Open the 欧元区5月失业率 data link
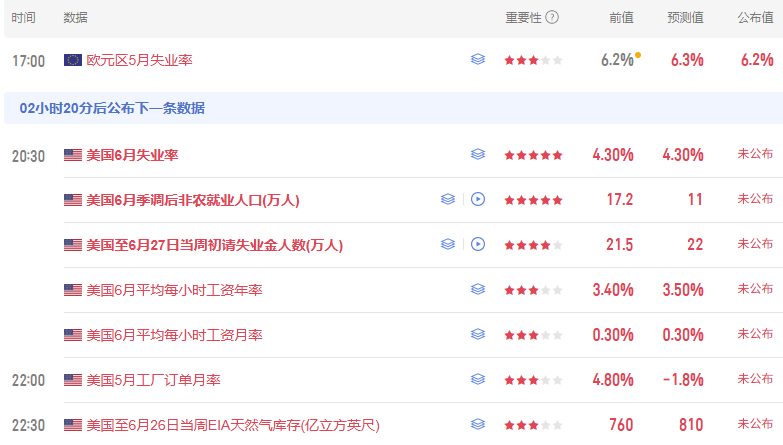This screenshot has width=783, height=445. coord(139,60)
